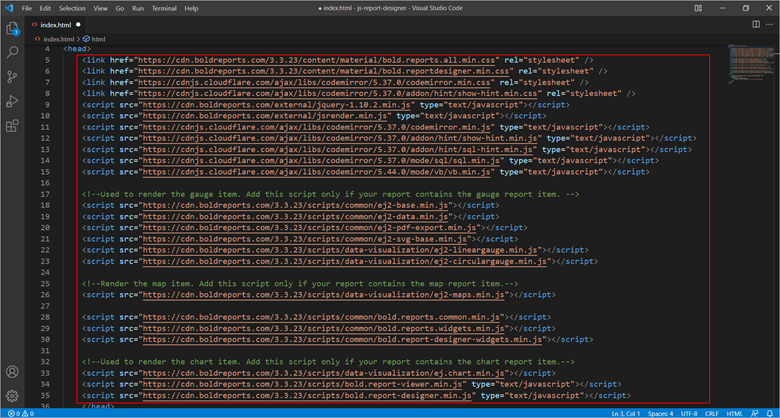Open the Run and Debug view
Image resolution: width=780 pixels, height=418 pixels.
coord(12,102)
